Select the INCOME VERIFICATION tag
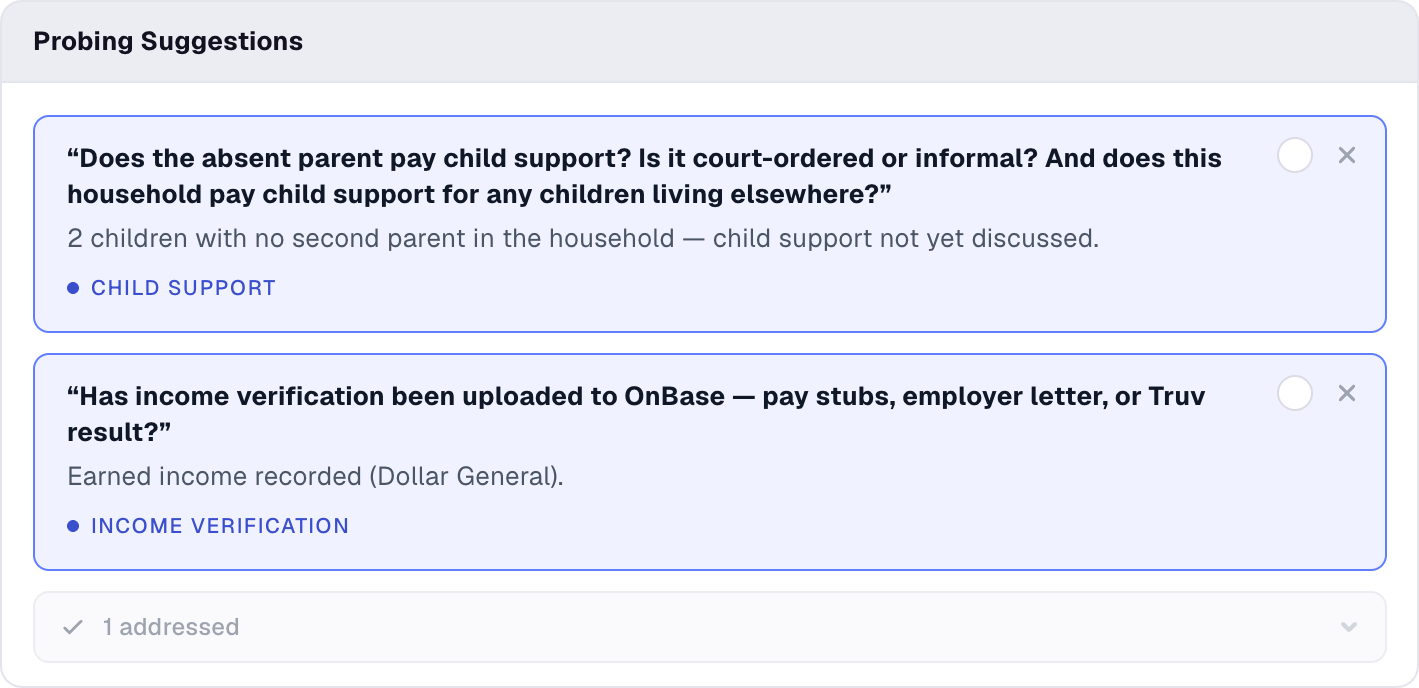This screenshot has width=1419, height=688. point(220,526)
